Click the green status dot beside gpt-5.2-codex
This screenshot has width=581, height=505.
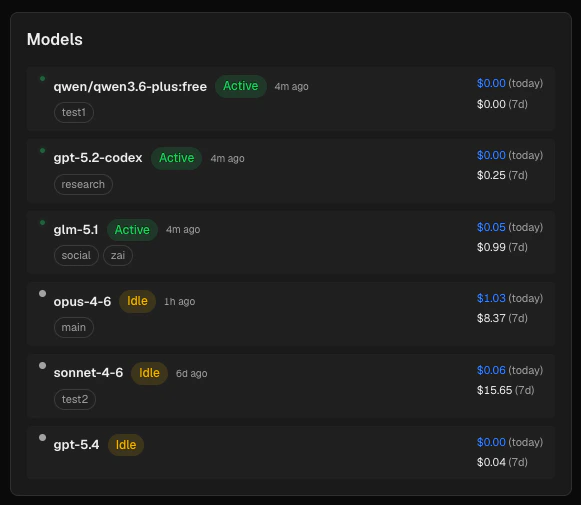[x=42, y=150]
